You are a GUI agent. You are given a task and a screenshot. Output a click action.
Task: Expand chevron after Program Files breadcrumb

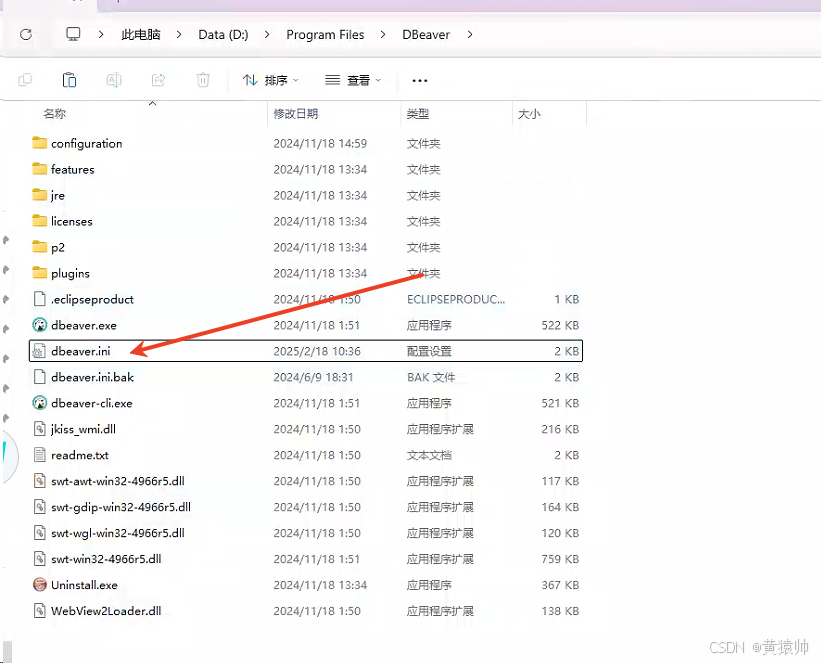pos(383,35)
